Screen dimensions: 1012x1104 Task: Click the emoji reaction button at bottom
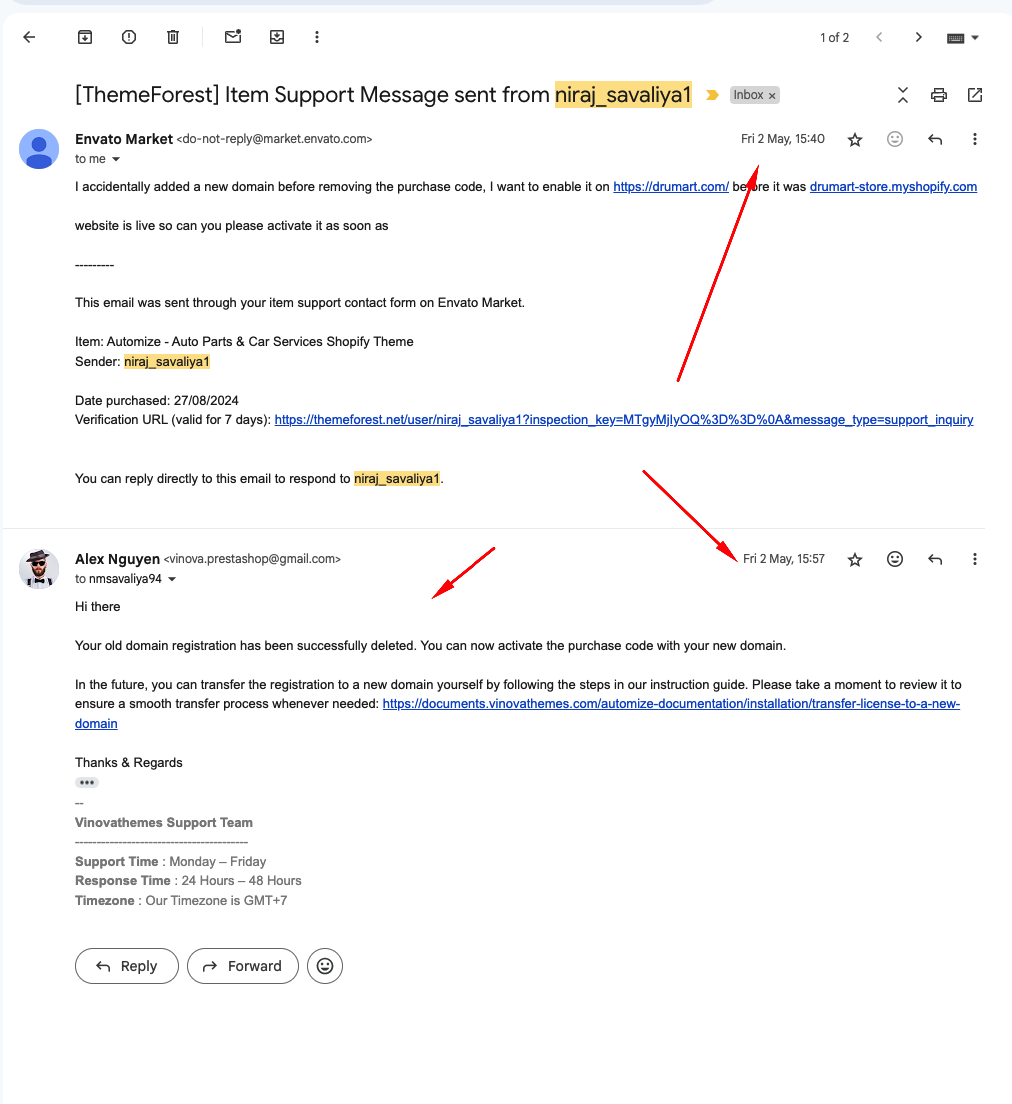click(325, 966)
